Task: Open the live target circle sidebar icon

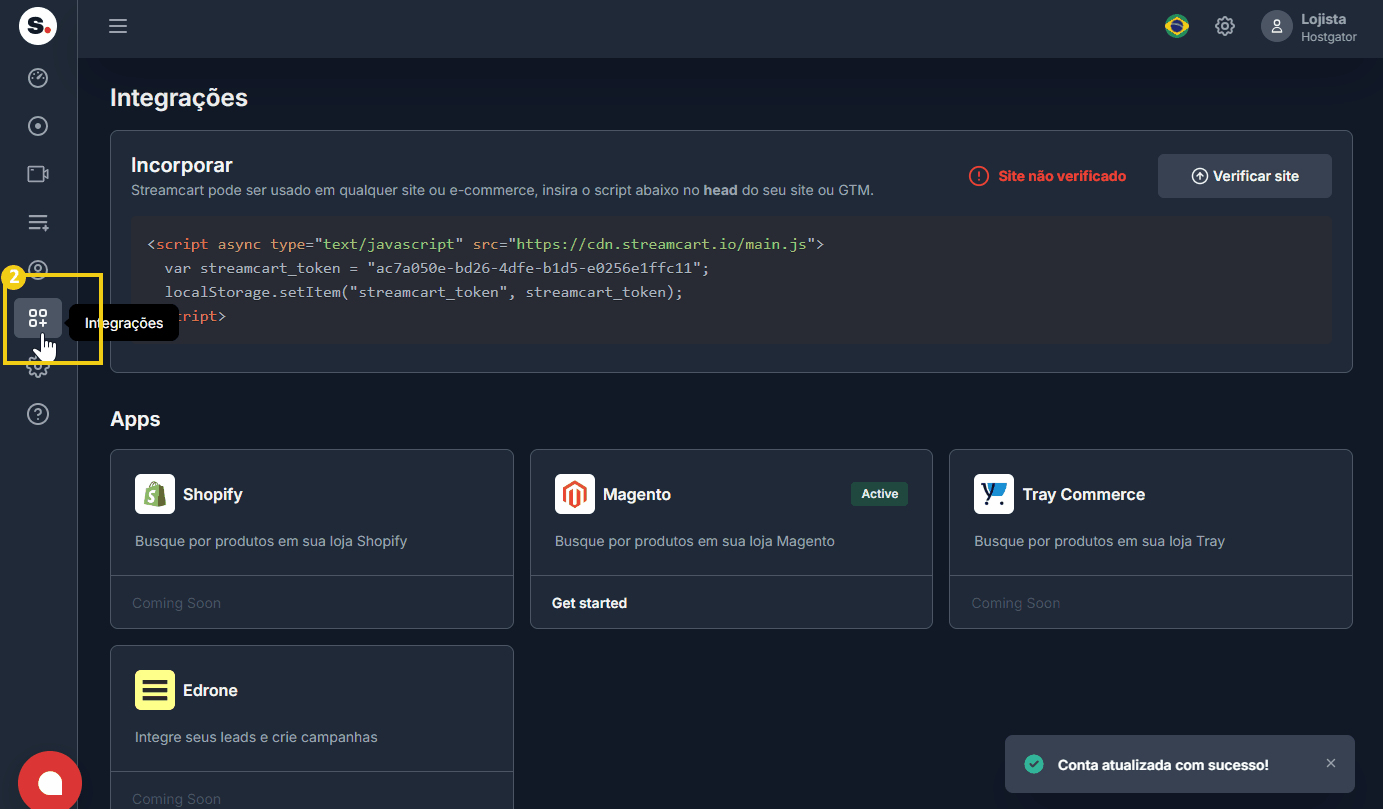Action: point(38,126)
